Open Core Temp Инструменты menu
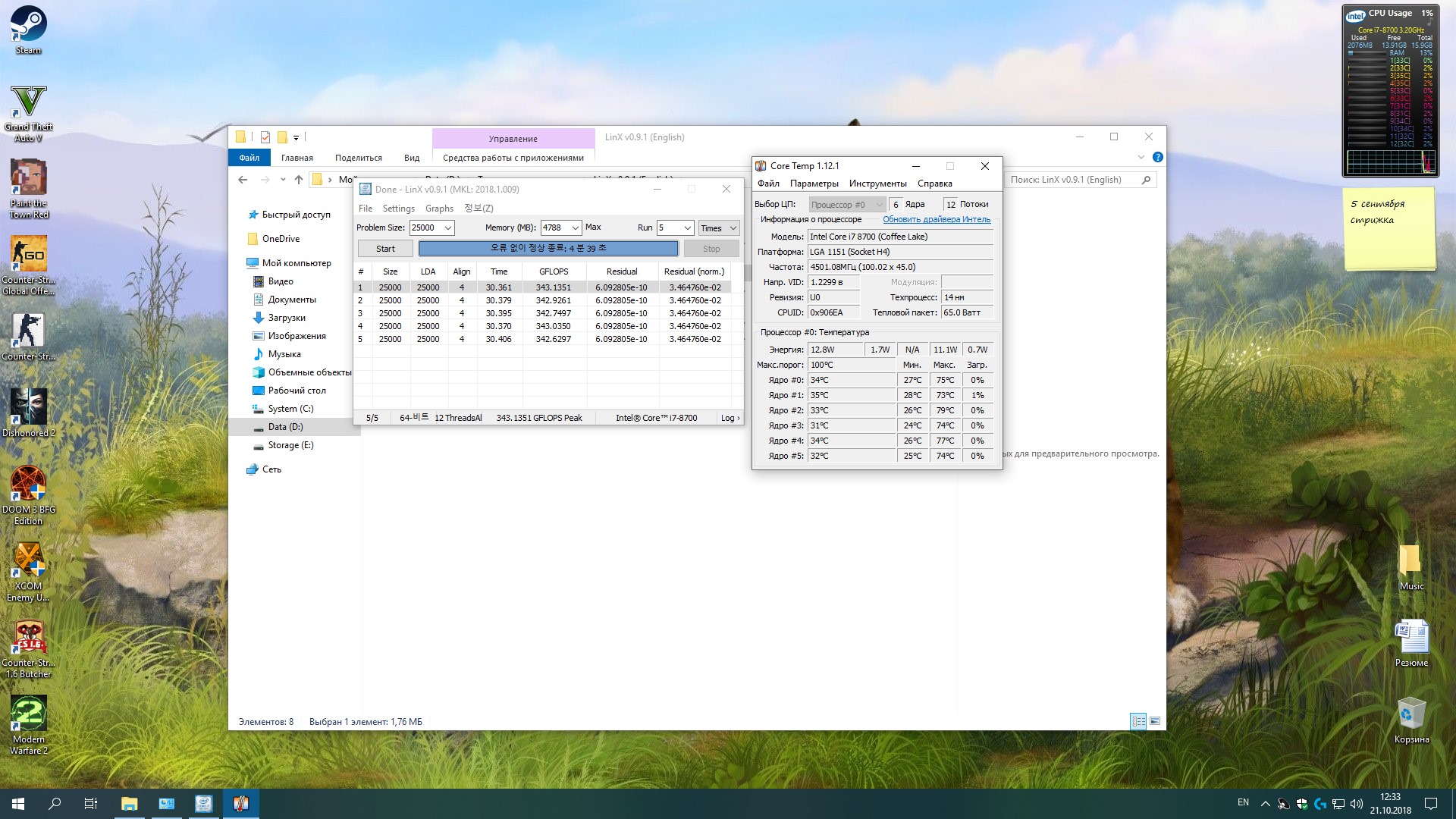1456x819 pixels. (877, 184)
